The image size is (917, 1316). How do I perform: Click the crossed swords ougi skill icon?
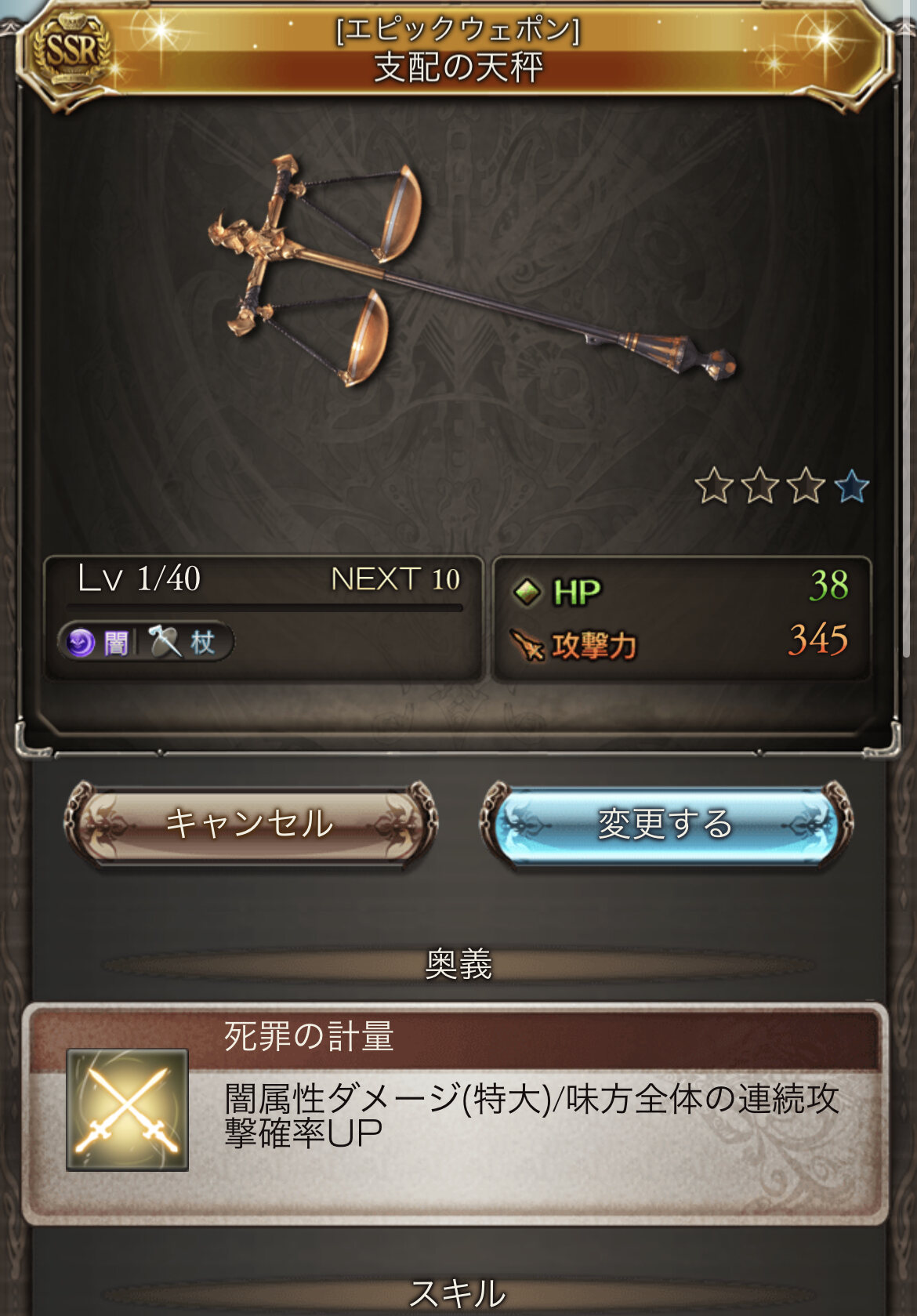tap(127, 1110)
